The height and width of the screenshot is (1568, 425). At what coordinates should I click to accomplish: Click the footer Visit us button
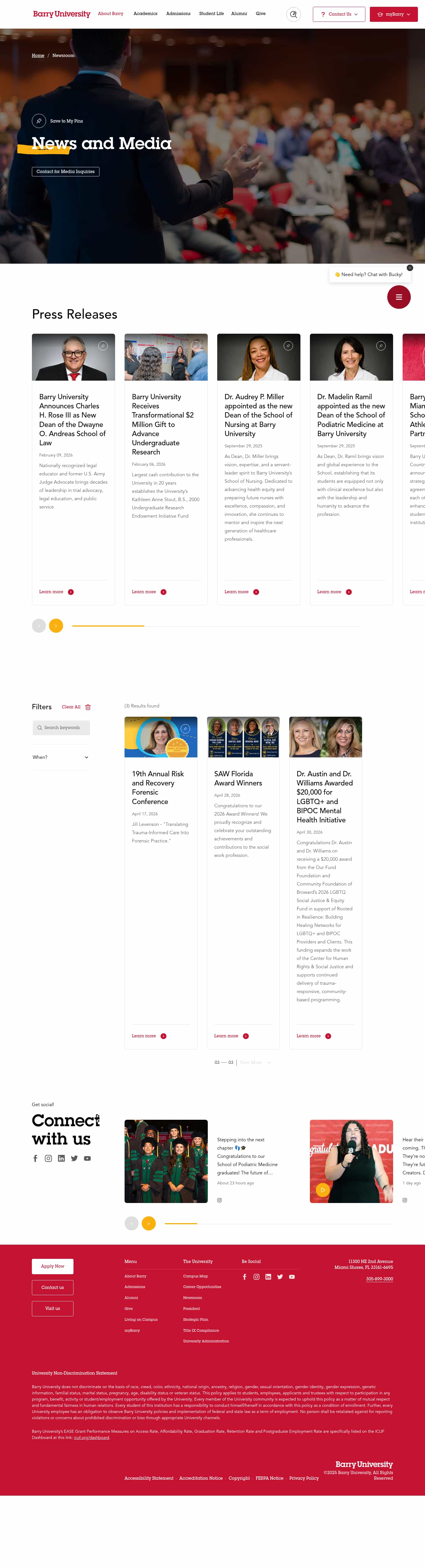click(52, 1309)
